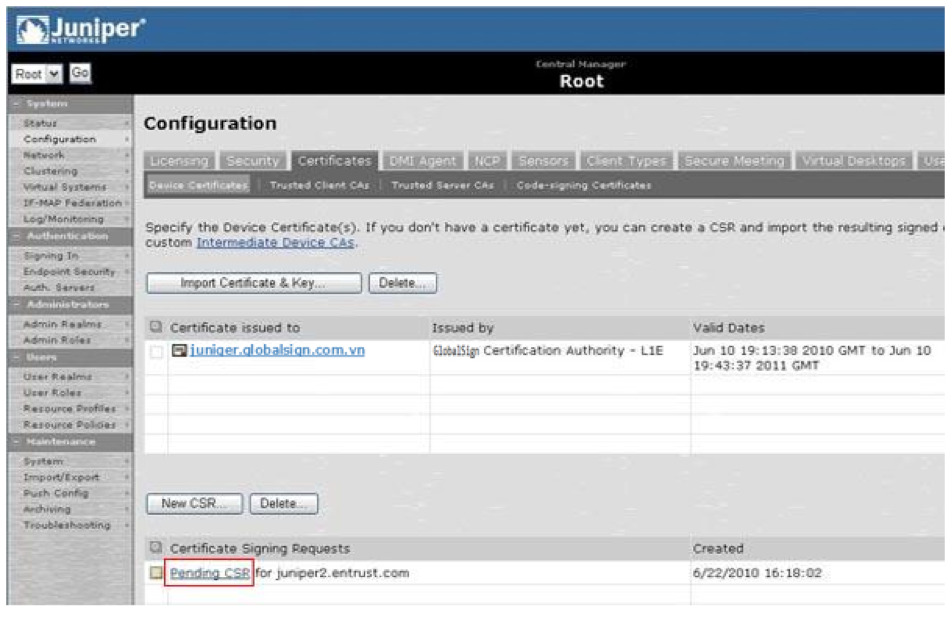This screenshot has height=620, width=952.
Task: Expand the Network submenu arrow
Action: 127,155
